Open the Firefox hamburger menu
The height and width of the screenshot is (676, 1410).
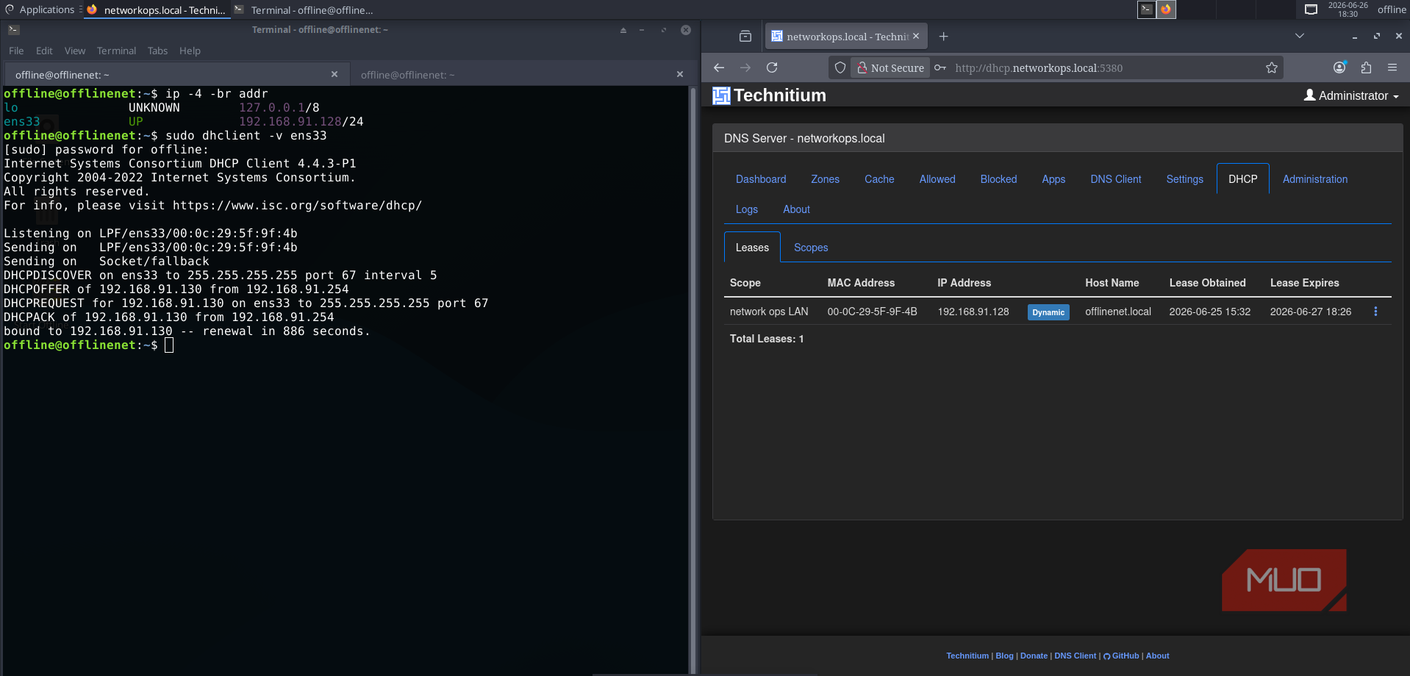pos(1392,67)
